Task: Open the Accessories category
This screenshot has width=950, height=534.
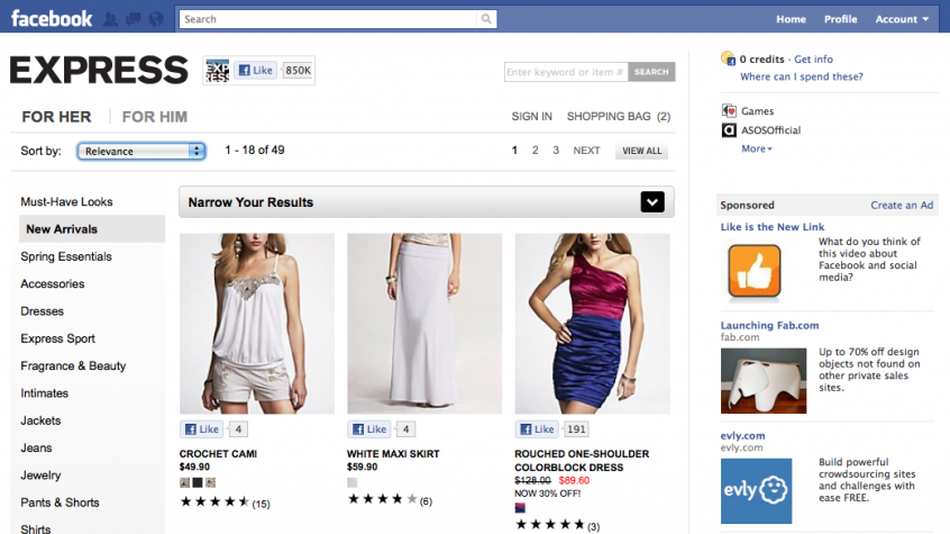Action: [x=53, y=284]
